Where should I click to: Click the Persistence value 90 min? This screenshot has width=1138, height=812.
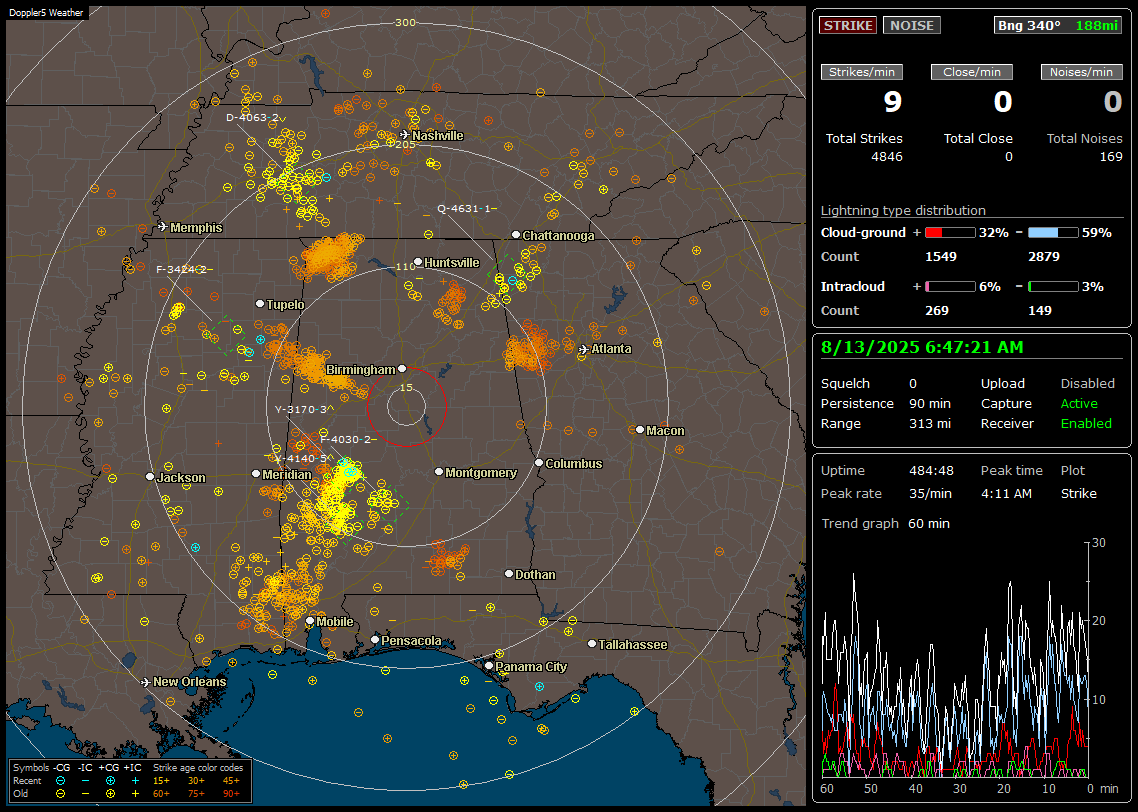(x=930, y=403)
